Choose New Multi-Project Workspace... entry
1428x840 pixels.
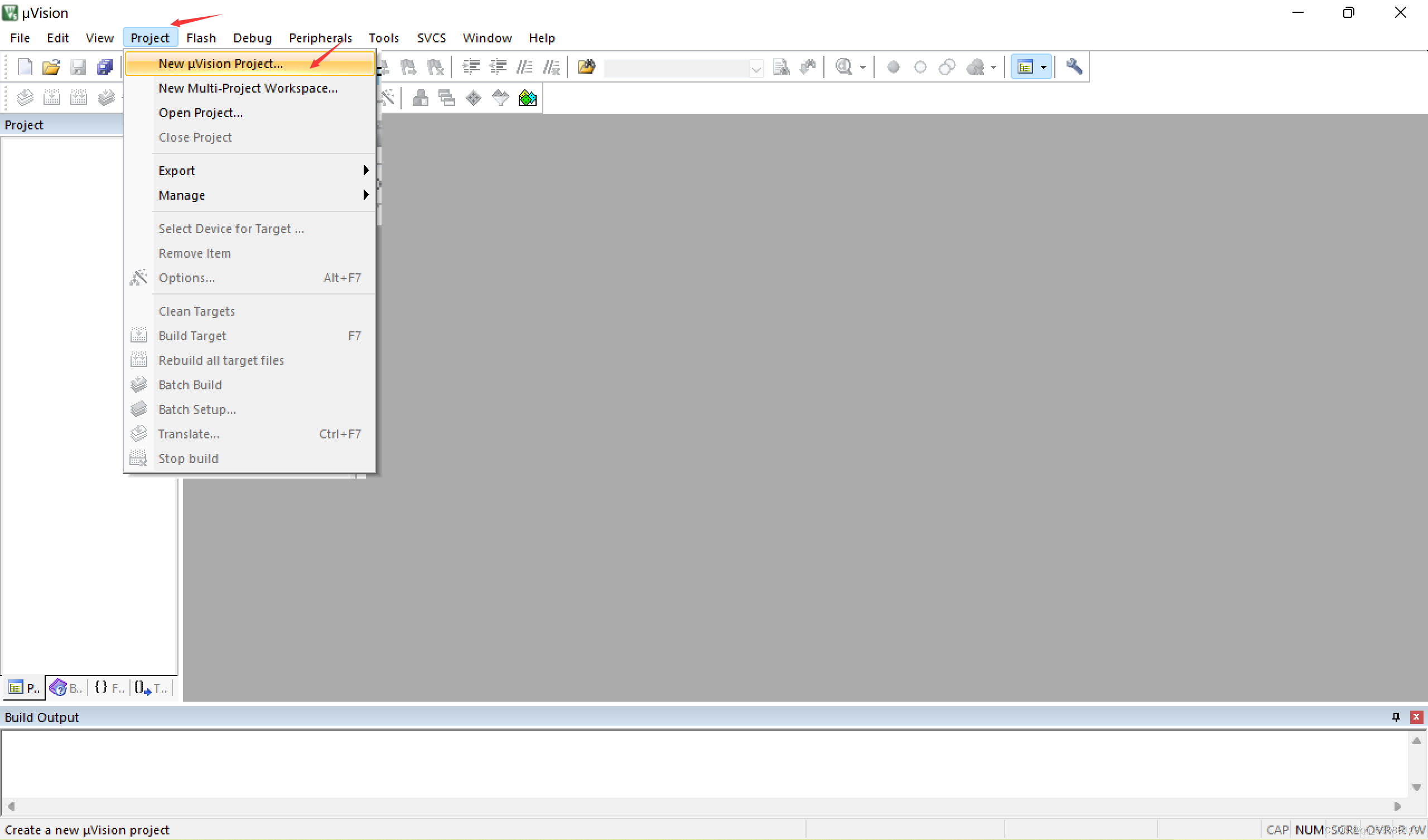(248, 89)
